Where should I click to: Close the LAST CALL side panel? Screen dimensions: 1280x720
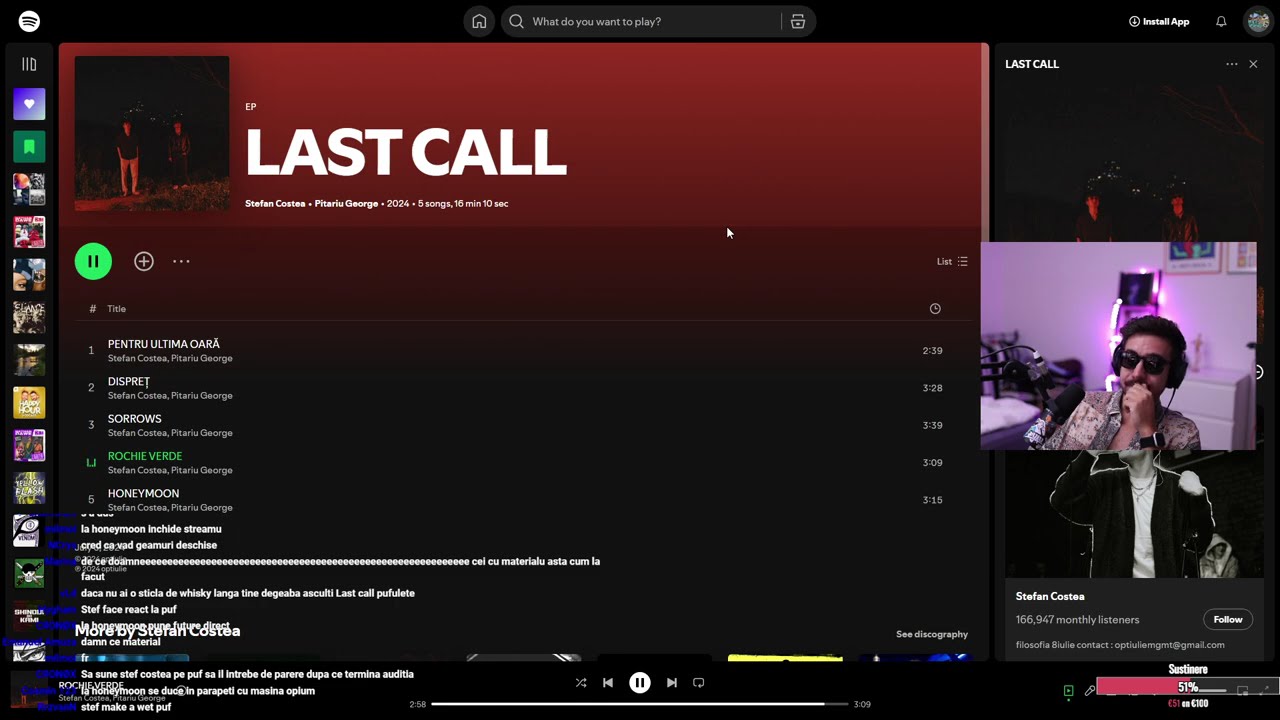pyautogui.click(x=1253, y=64)
